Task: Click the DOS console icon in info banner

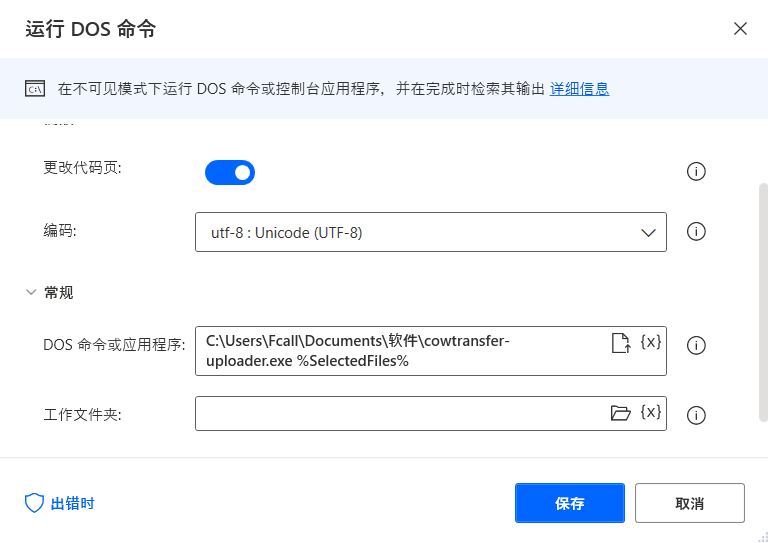Action: pyautogui.click(x=35, y=89)
